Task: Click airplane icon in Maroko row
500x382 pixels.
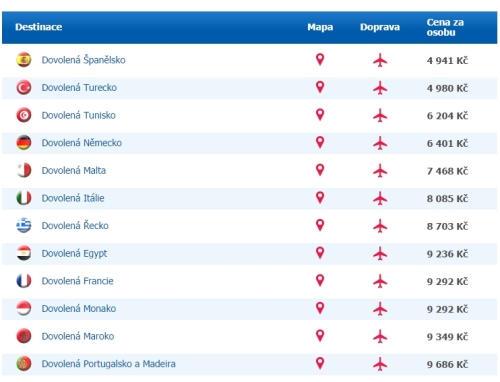Action: coord(380,337)
